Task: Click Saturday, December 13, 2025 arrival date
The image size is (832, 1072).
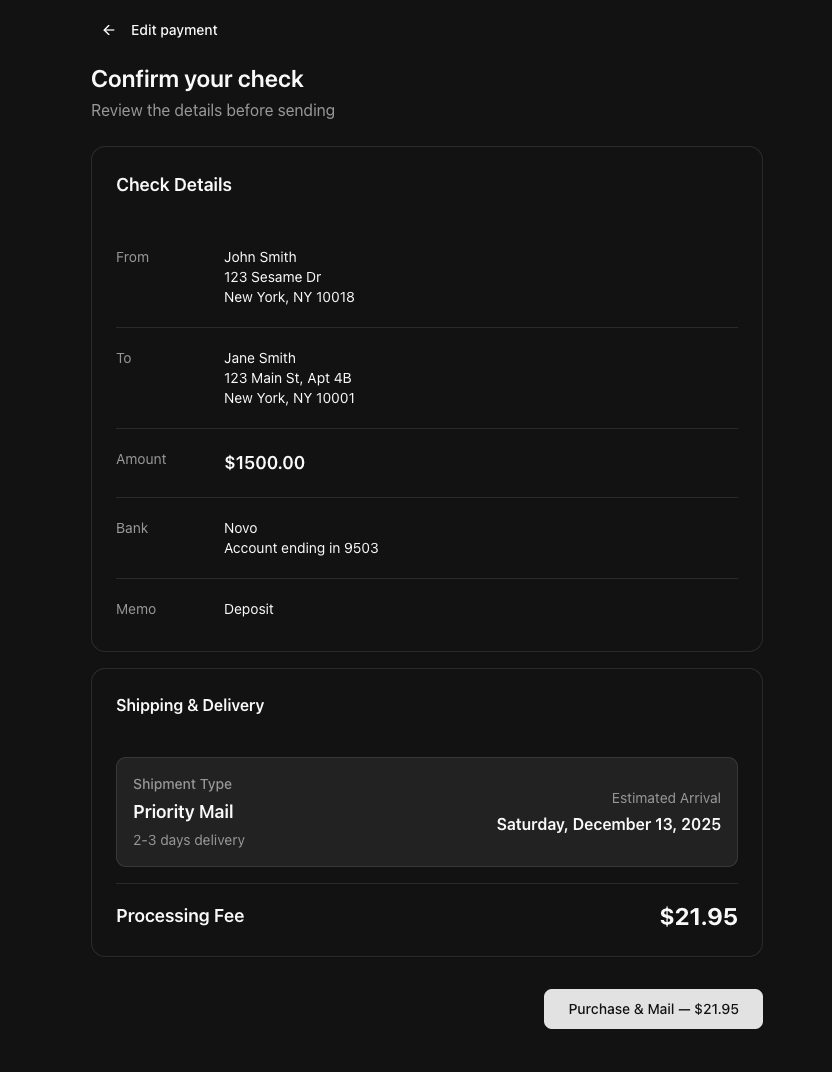Action: [x=608, y=824]
